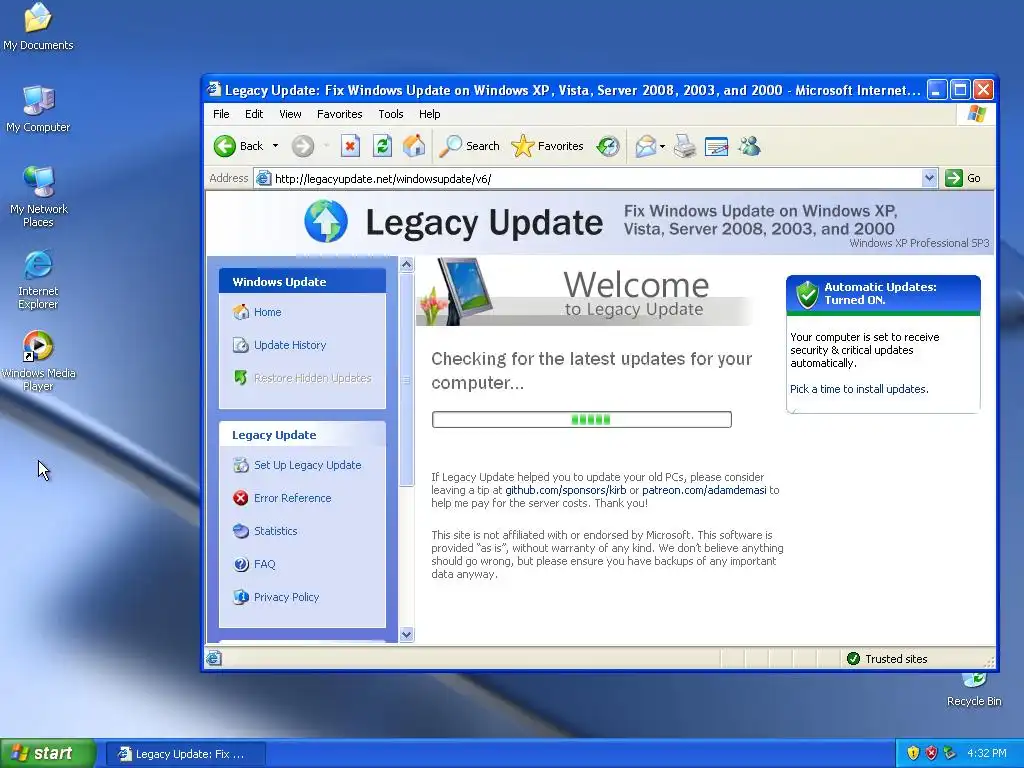Expand the Back button history dropdown arrow

click(276, 146)
